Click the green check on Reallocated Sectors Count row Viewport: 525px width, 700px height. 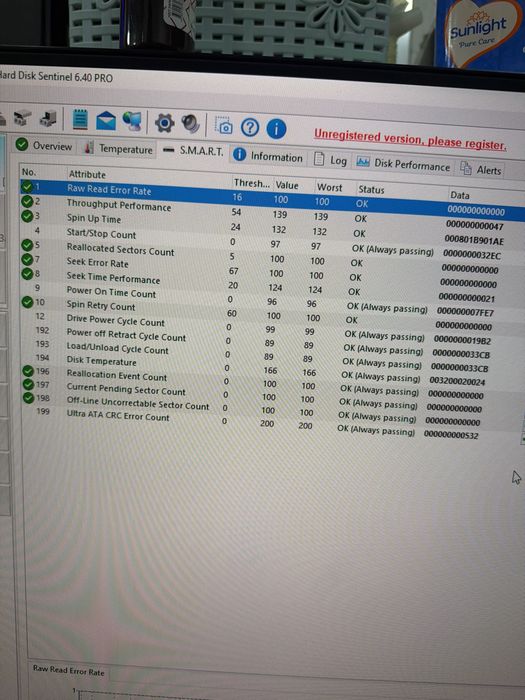tap(27, 245)
